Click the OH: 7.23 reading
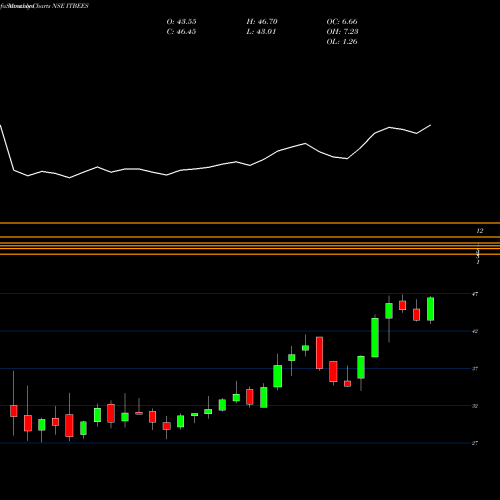Viewport: 500px width, 500px height. point(342,32)
